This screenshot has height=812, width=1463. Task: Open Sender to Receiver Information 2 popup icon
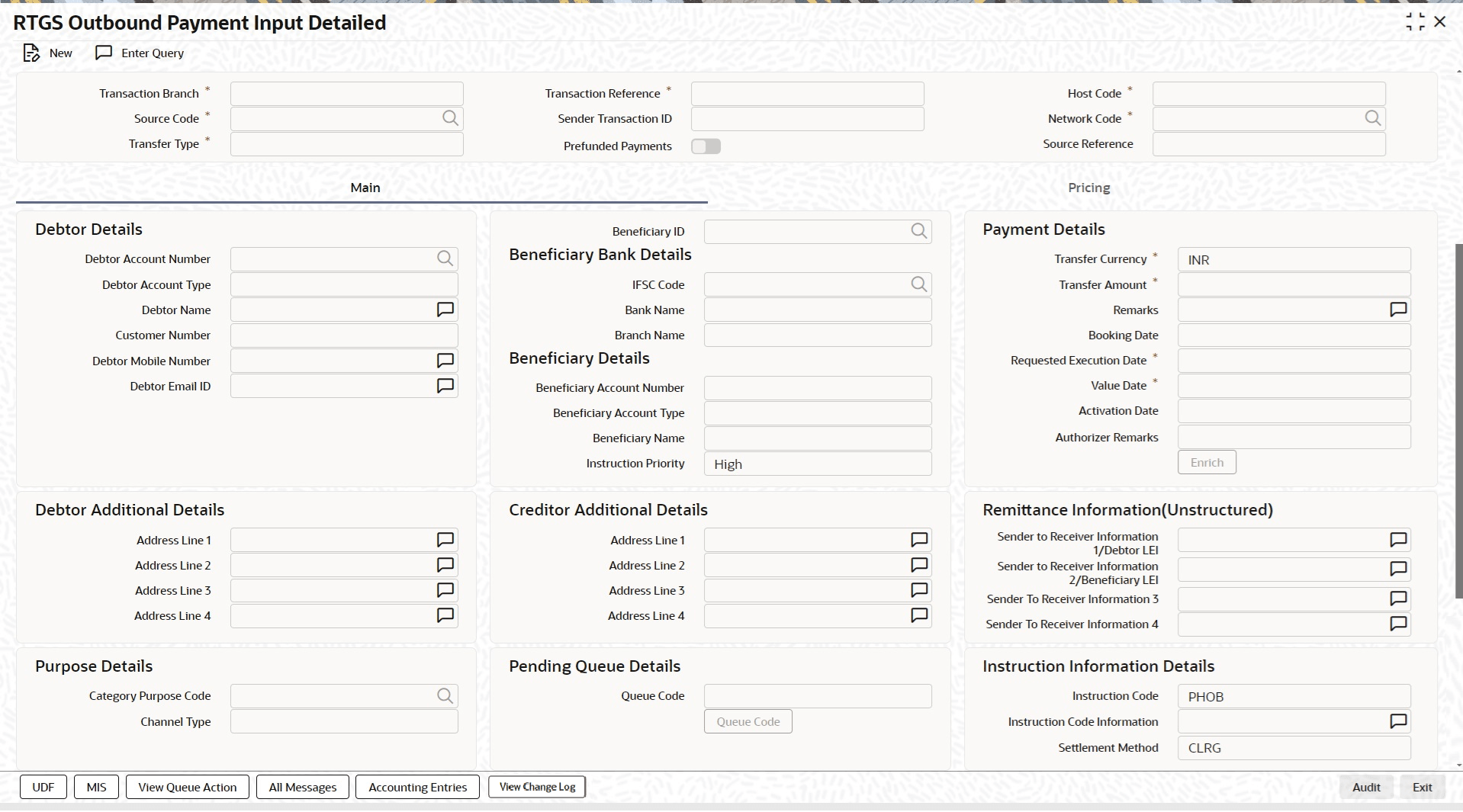coord(1398,569)
